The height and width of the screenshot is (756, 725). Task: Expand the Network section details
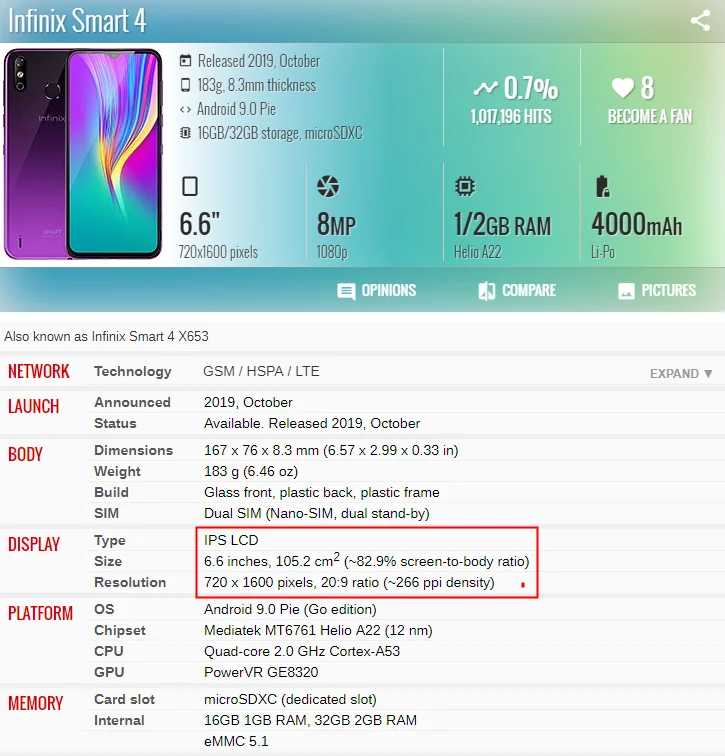pos(681,374)
